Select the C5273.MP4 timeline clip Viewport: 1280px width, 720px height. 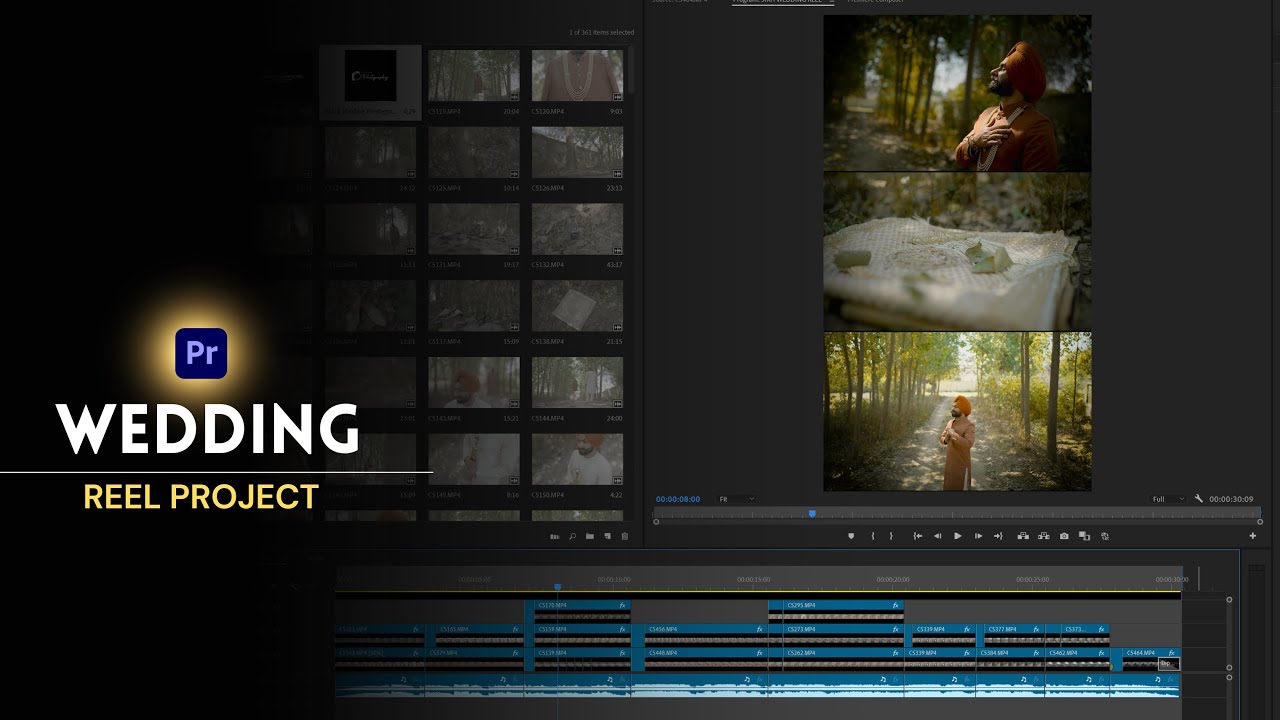pos(835,635)
